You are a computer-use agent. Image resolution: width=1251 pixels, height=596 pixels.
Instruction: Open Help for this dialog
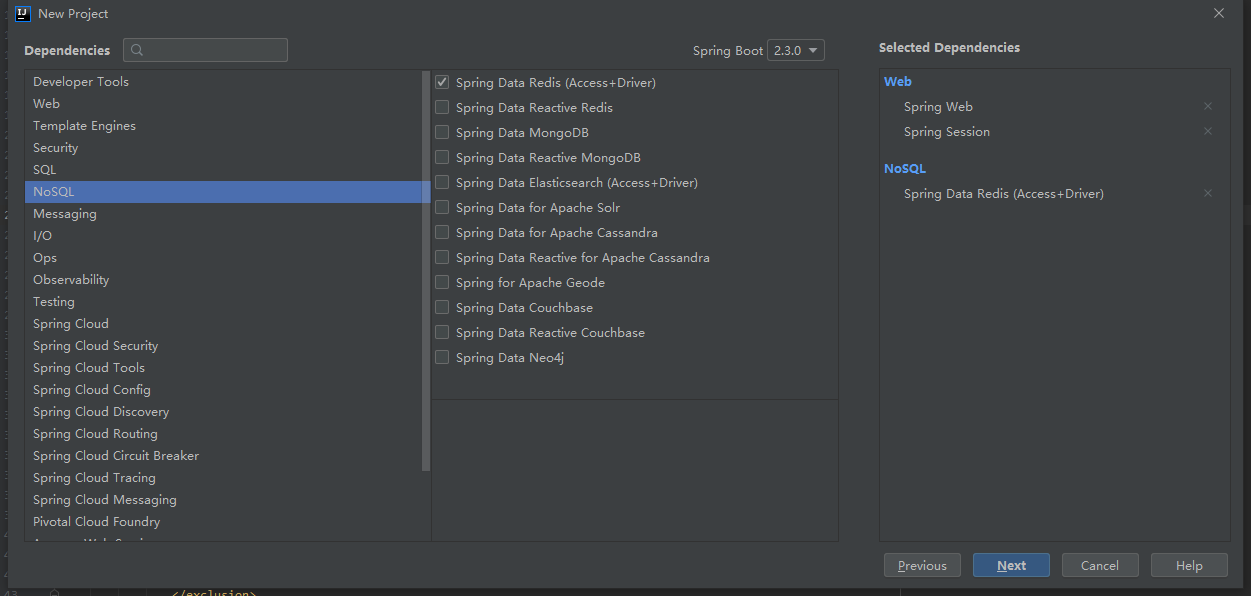pos(1189,564)
